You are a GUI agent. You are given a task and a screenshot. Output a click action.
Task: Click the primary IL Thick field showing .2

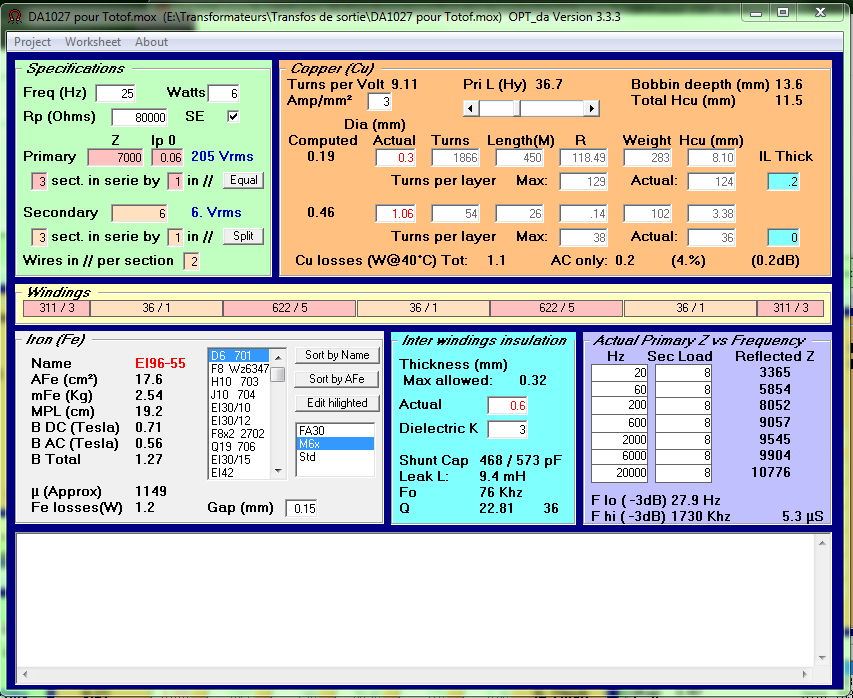coord(783,182)
